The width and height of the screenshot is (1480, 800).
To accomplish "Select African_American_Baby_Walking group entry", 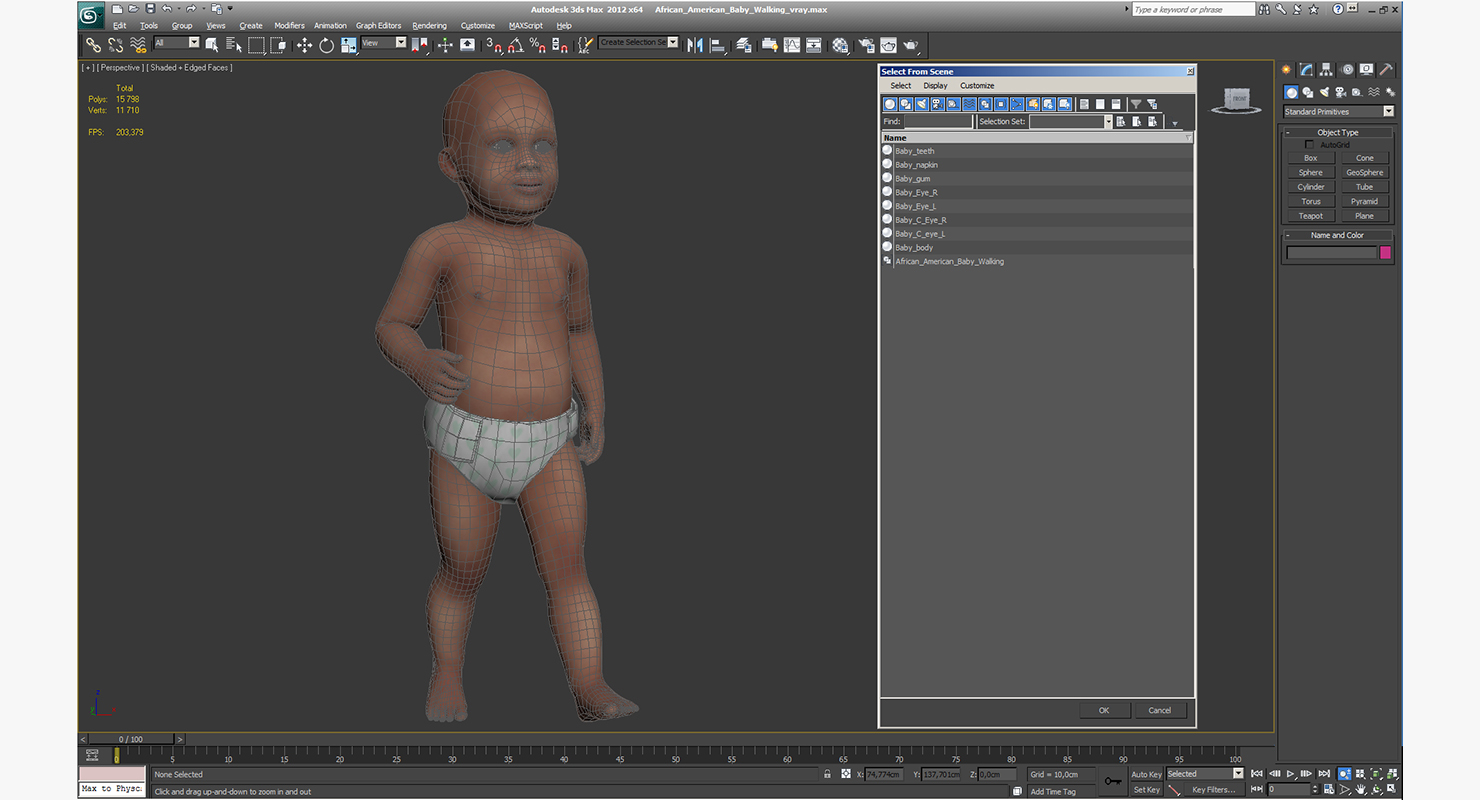I will 949,262.
